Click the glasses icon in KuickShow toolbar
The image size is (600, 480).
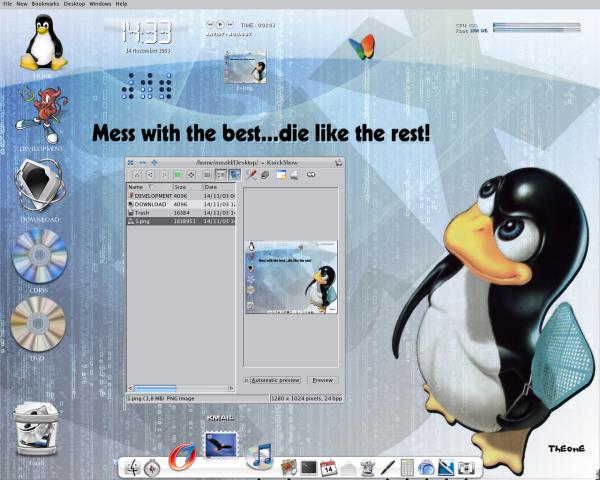point(311,175)
